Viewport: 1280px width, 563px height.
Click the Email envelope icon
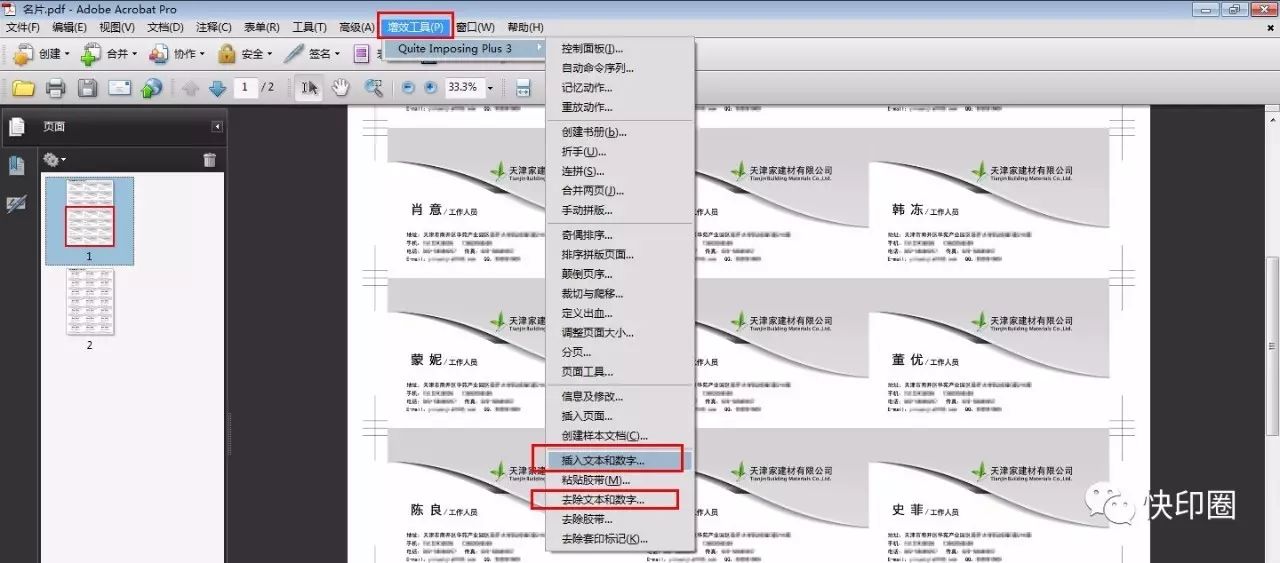(x=119, y=88)
